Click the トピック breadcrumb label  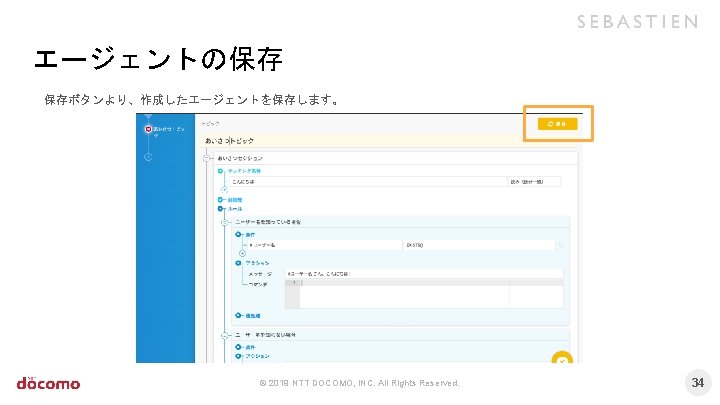tap(210, 124)
